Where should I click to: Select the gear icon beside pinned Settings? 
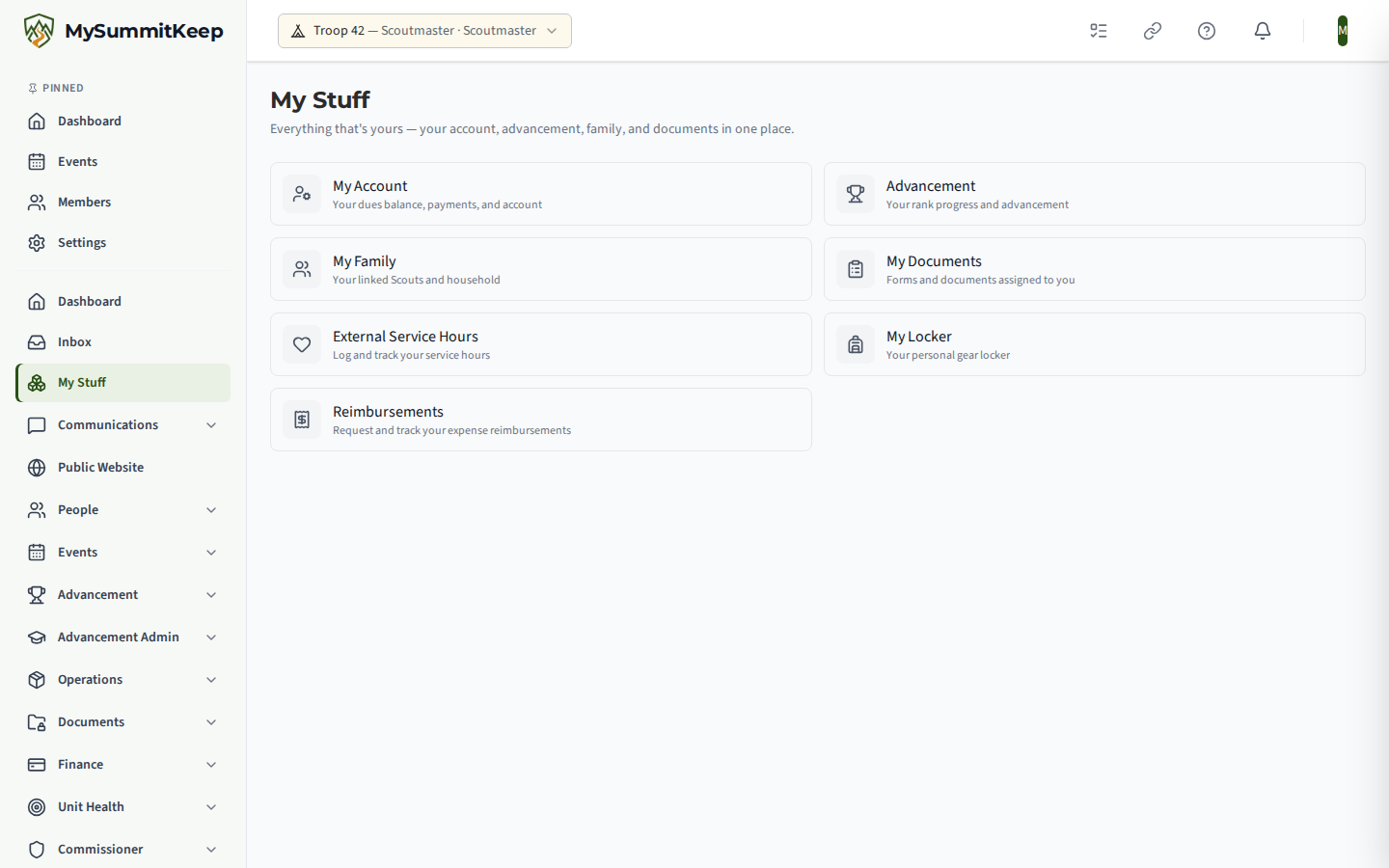pyautogui.click(x=37, y=243)
